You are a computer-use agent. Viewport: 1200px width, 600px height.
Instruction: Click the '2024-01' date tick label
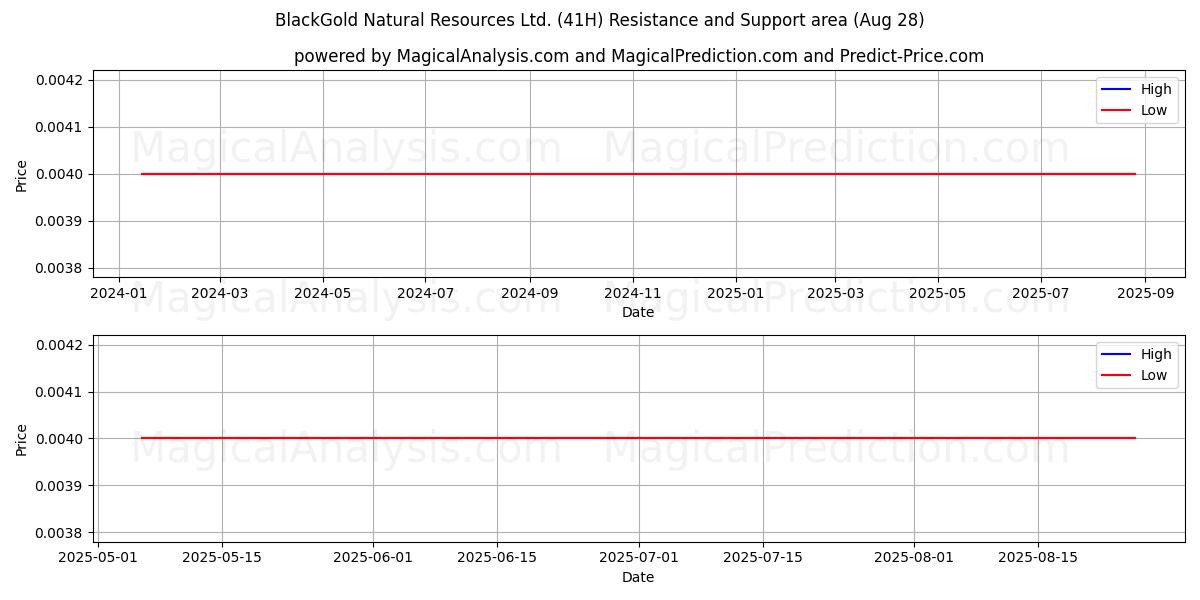click(x=119, y=294)
